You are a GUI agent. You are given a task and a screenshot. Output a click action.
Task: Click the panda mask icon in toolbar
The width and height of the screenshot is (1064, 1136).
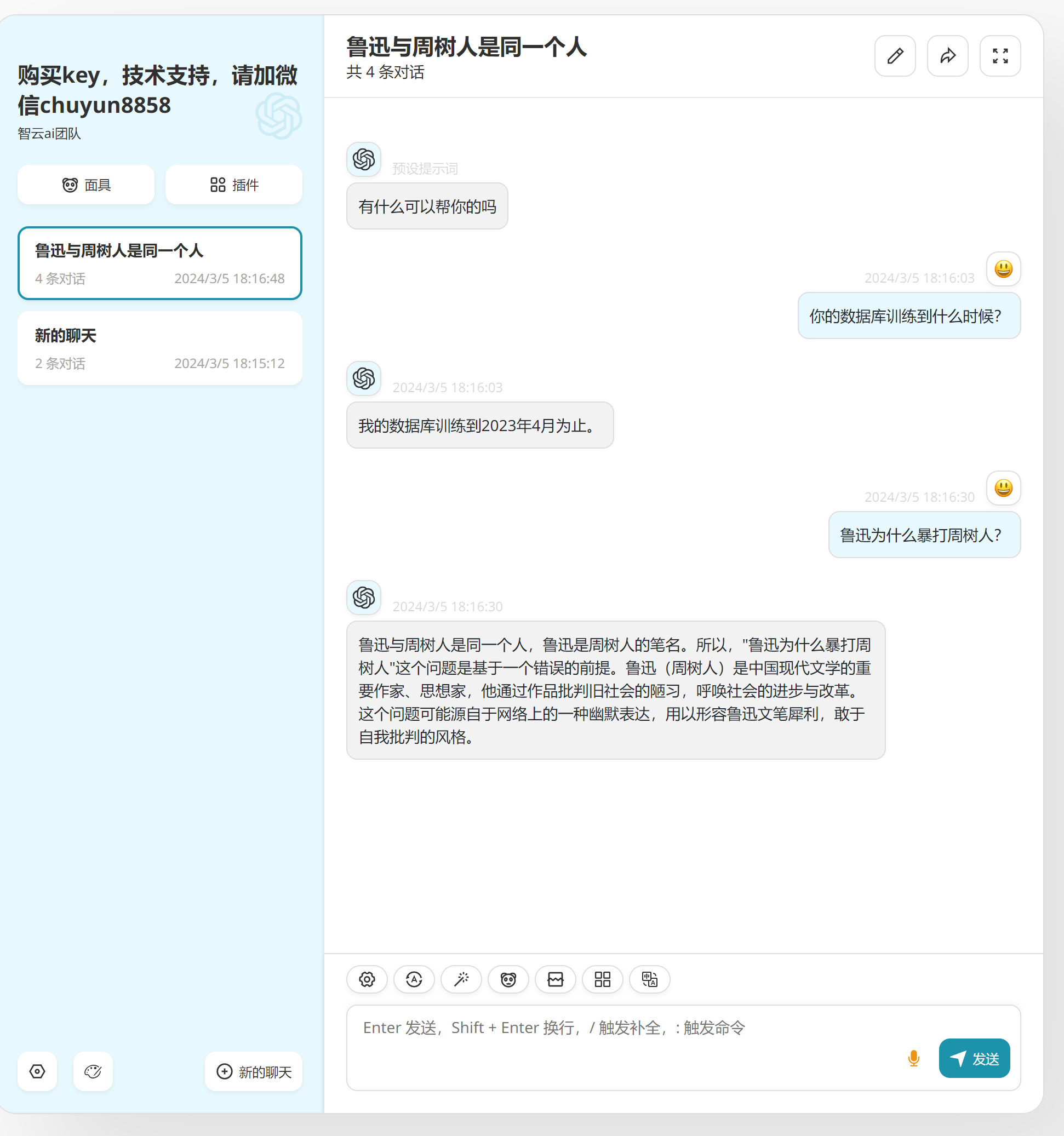(x=508, y=979)
